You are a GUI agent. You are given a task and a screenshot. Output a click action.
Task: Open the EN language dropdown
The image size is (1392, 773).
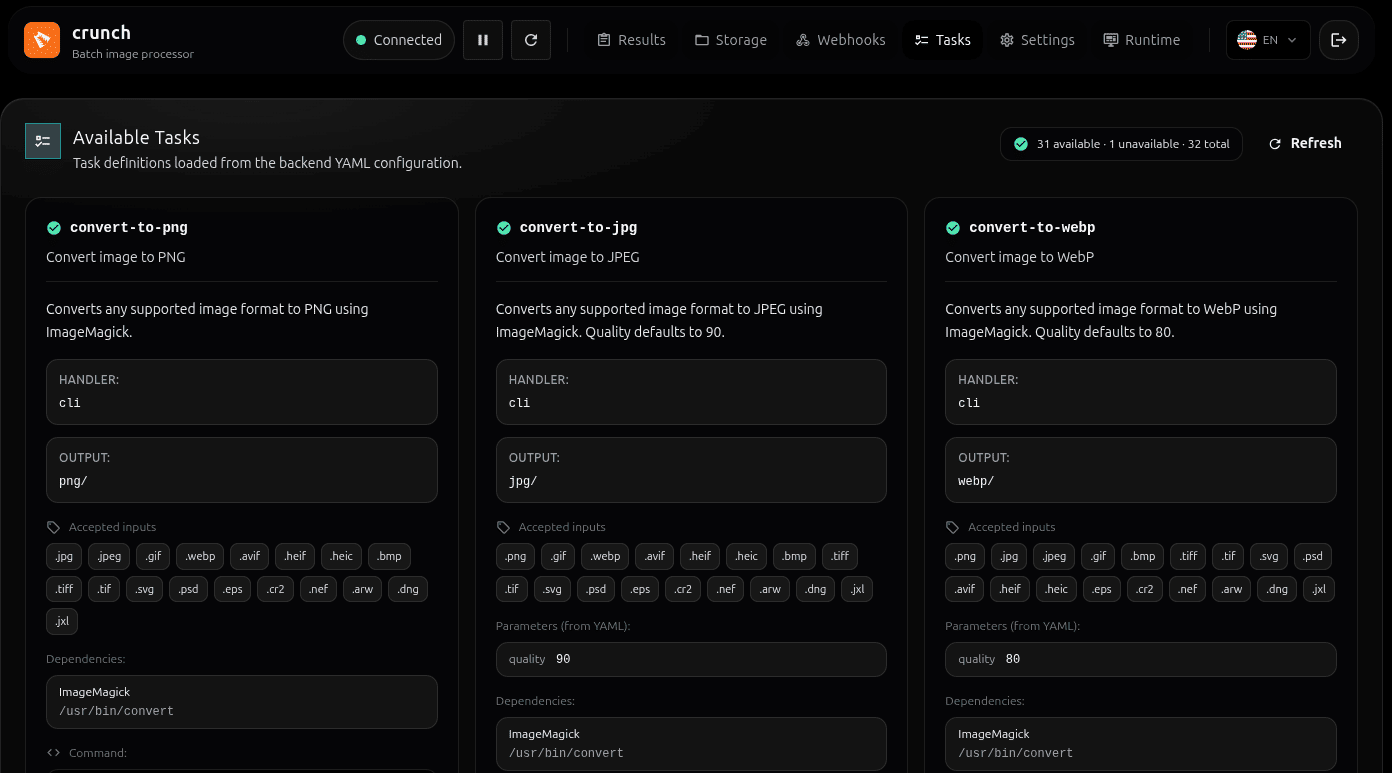(x=1268, y=40)
